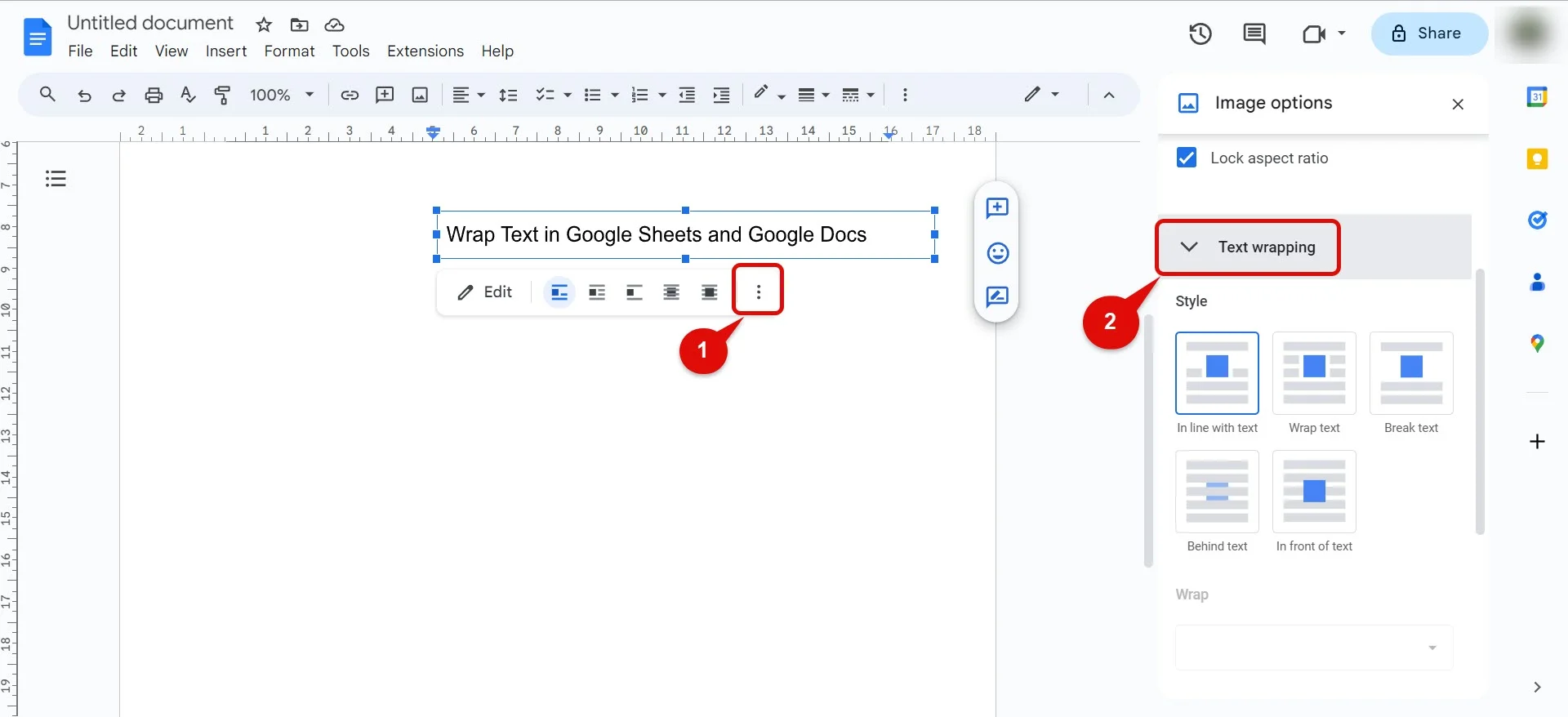1568x717 pixels.
Task: Open Google Maps side panel
Action: pyautogui.click(x=1537, y=344)
